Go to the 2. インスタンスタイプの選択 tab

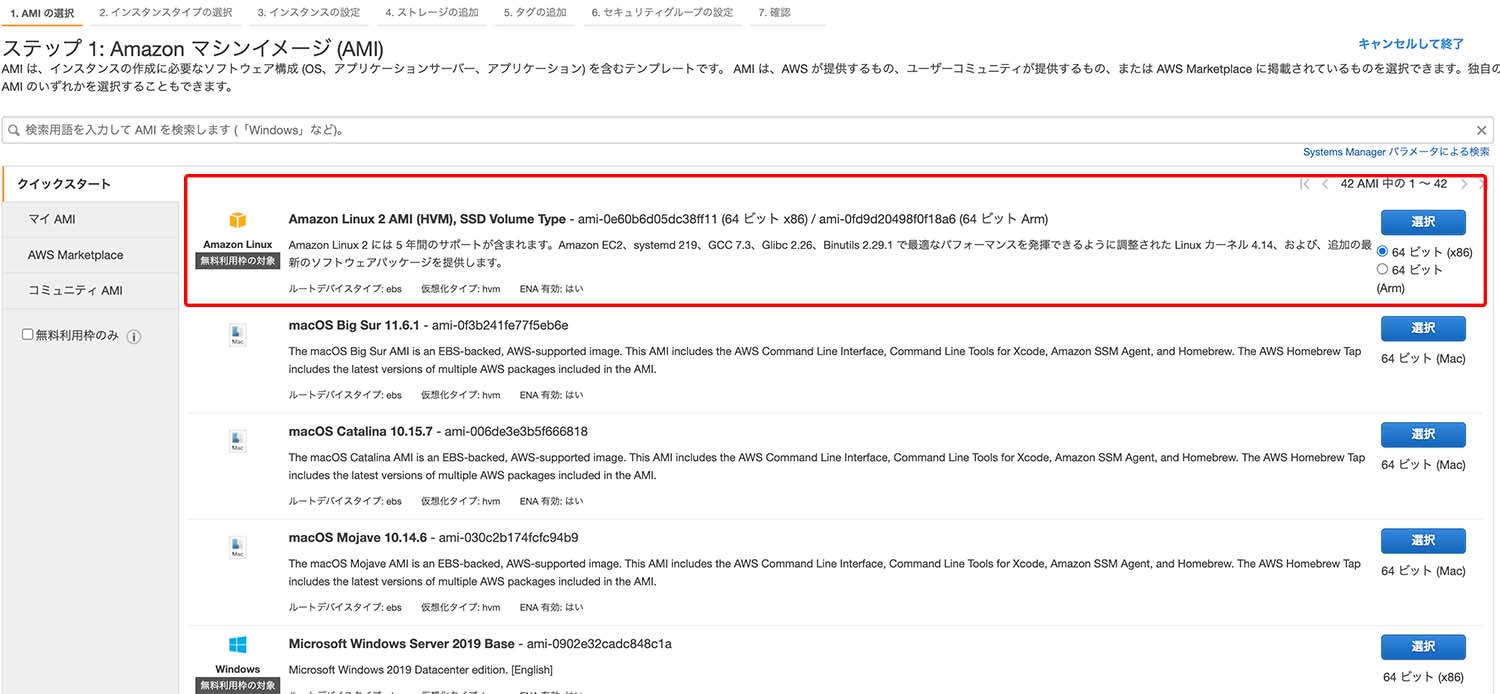(x=166, y=13)
